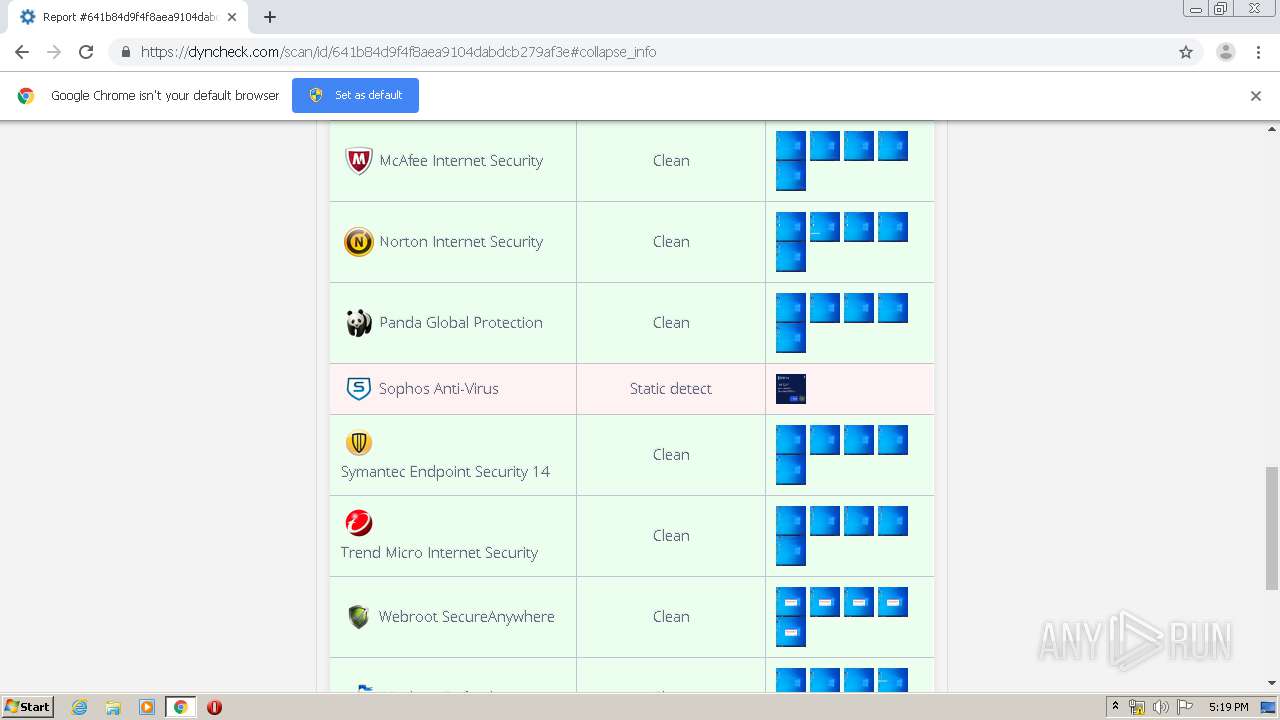Open the last top-row McAfee screenshot thumbnail
Viewport: 1280px width, 720px height.
click(893, 146)
